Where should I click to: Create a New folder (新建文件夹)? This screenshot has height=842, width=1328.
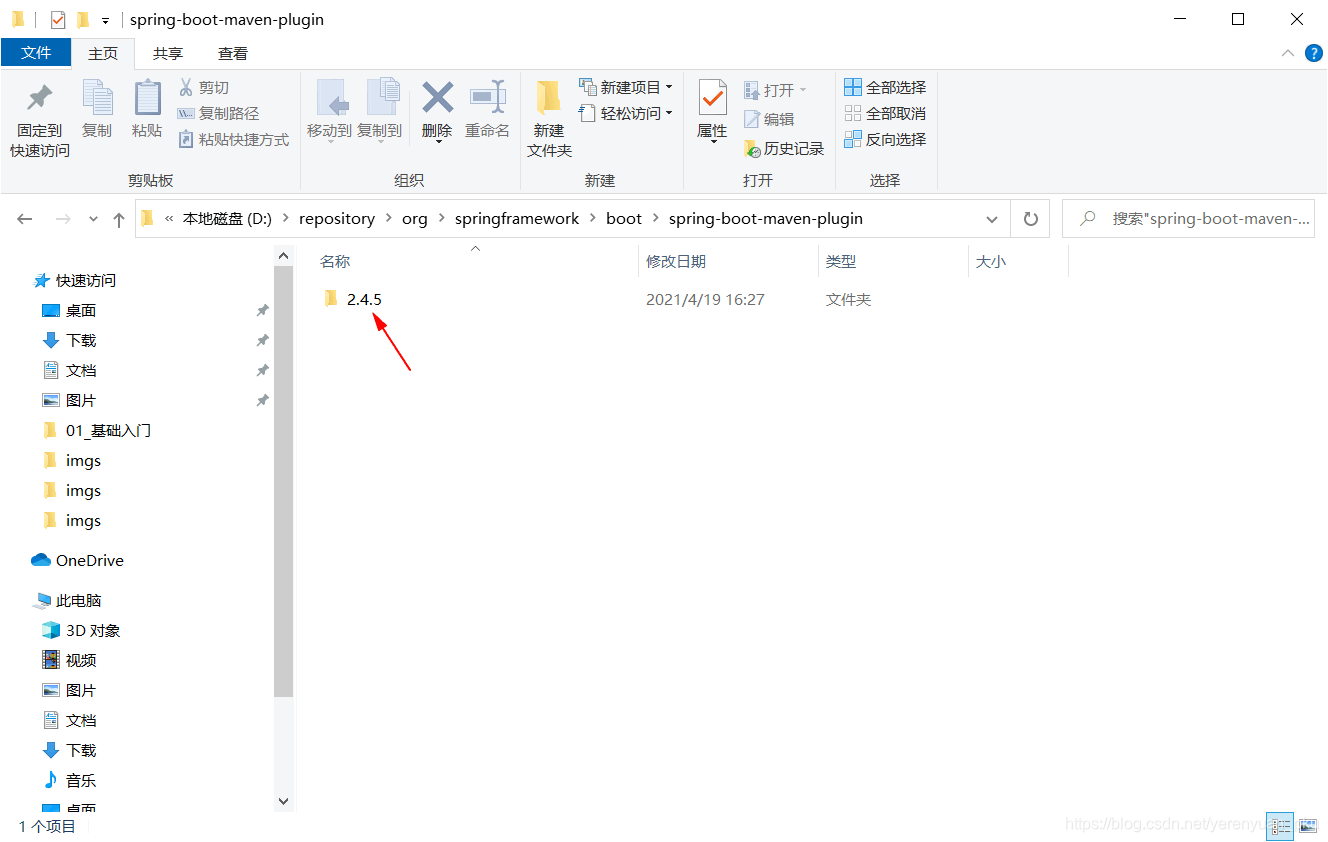tap(549, 120)
